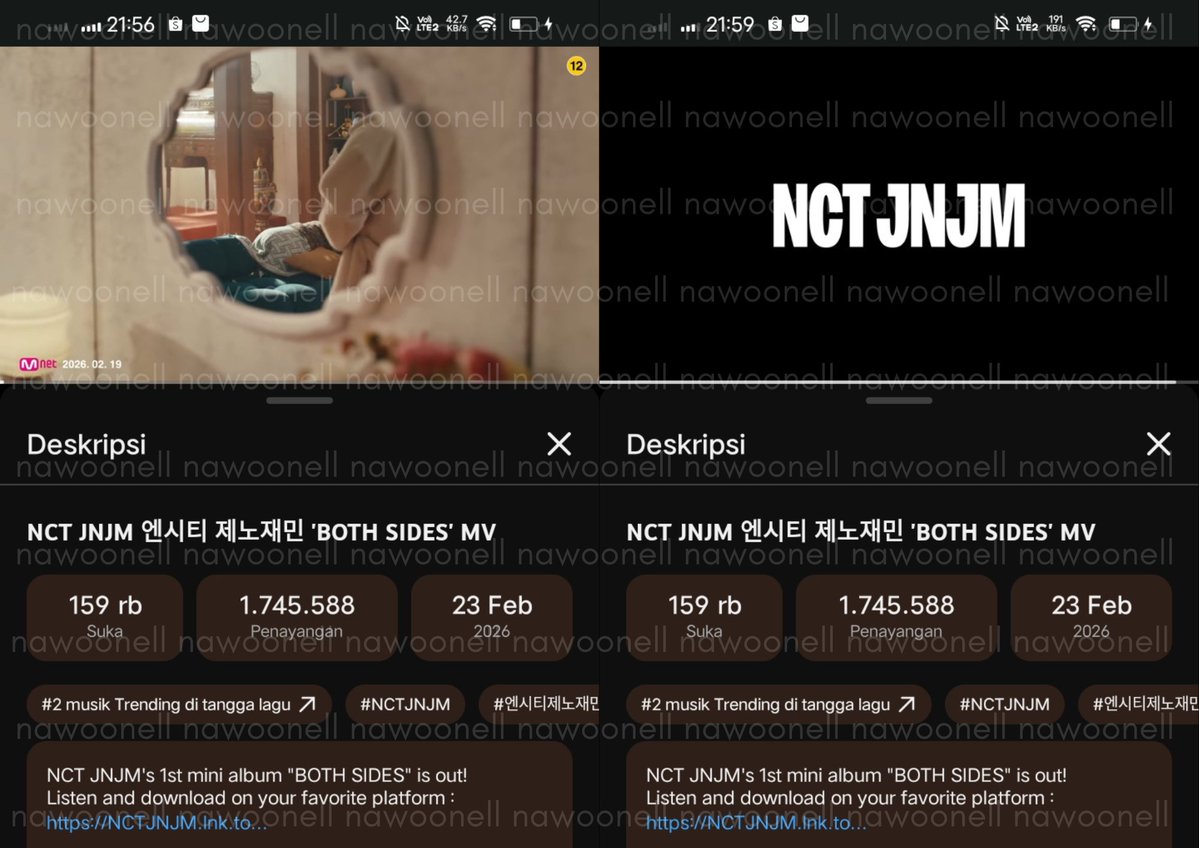This screenshot has width=1199, height=848.
Task: Tap the yellow 12 age rating badge
Action: tap(576, 66)
